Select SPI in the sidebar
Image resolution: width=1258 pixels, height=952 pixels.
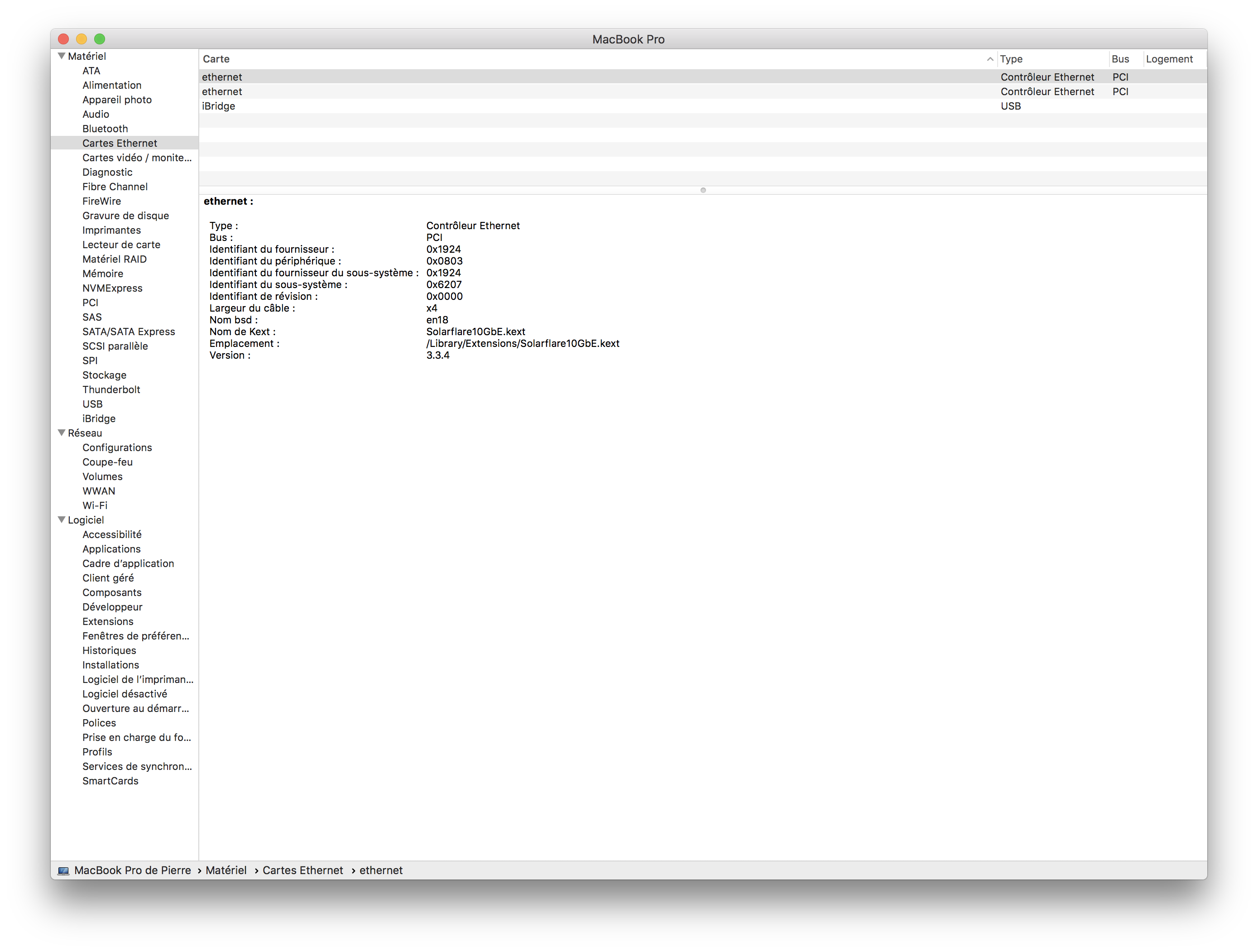point(90,361)
